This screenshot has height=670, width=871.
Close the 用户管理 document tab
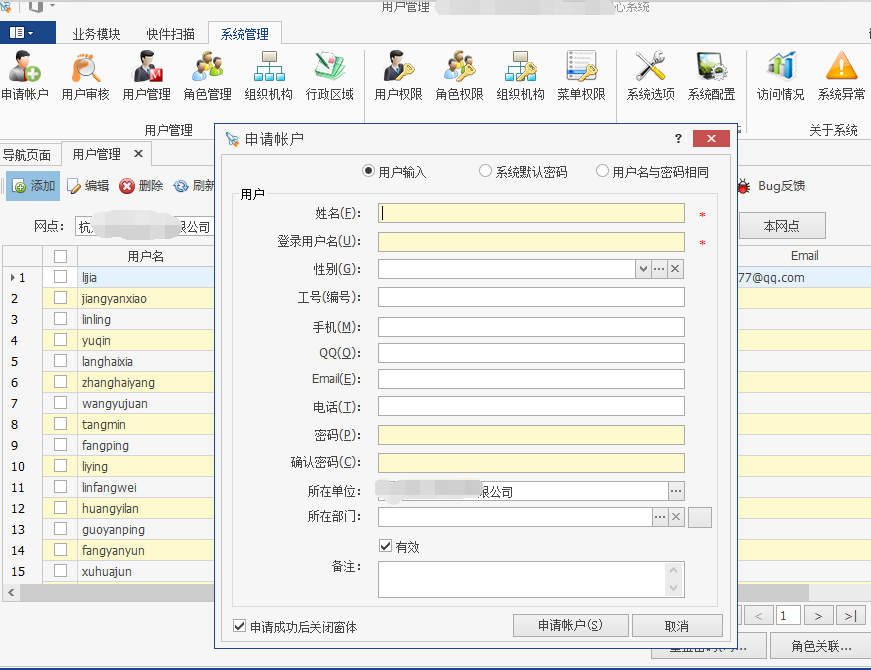pos(139,153)
